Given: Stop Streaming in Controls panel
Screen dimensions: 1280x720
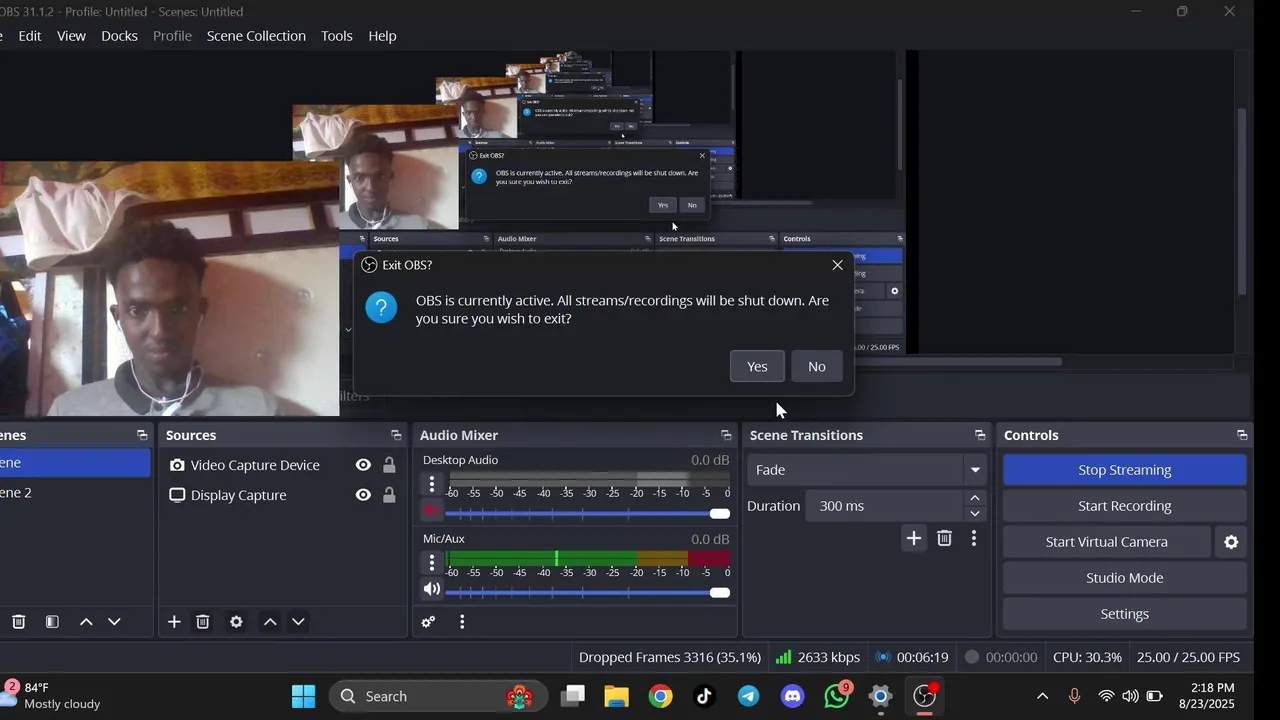Looking at the screenshot, I should click(x=1125, y=470).
